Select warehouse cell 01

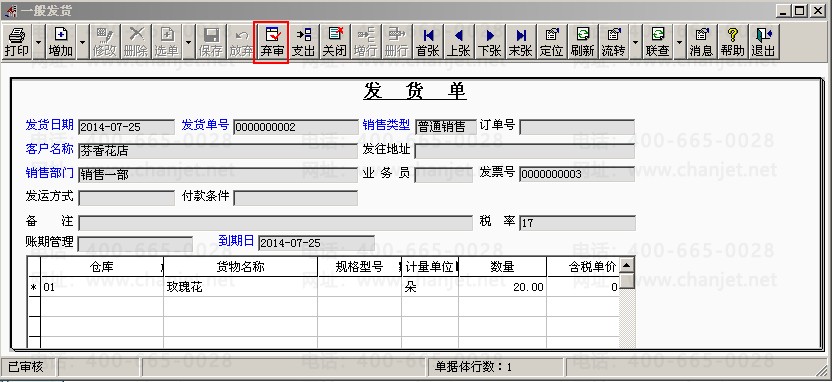click(x=102, y=287)
